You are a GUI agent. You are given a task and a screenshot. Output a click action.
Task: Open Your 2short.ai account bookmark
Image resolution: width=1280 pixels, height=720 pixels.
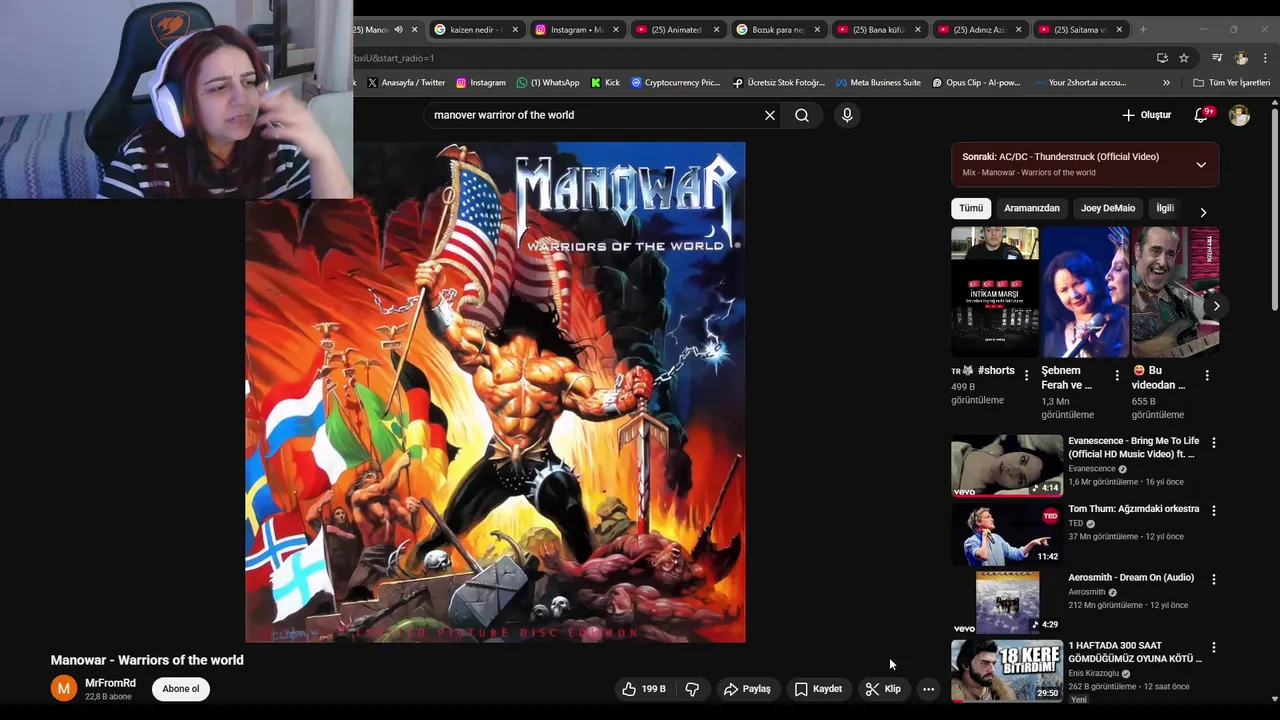1080,83
